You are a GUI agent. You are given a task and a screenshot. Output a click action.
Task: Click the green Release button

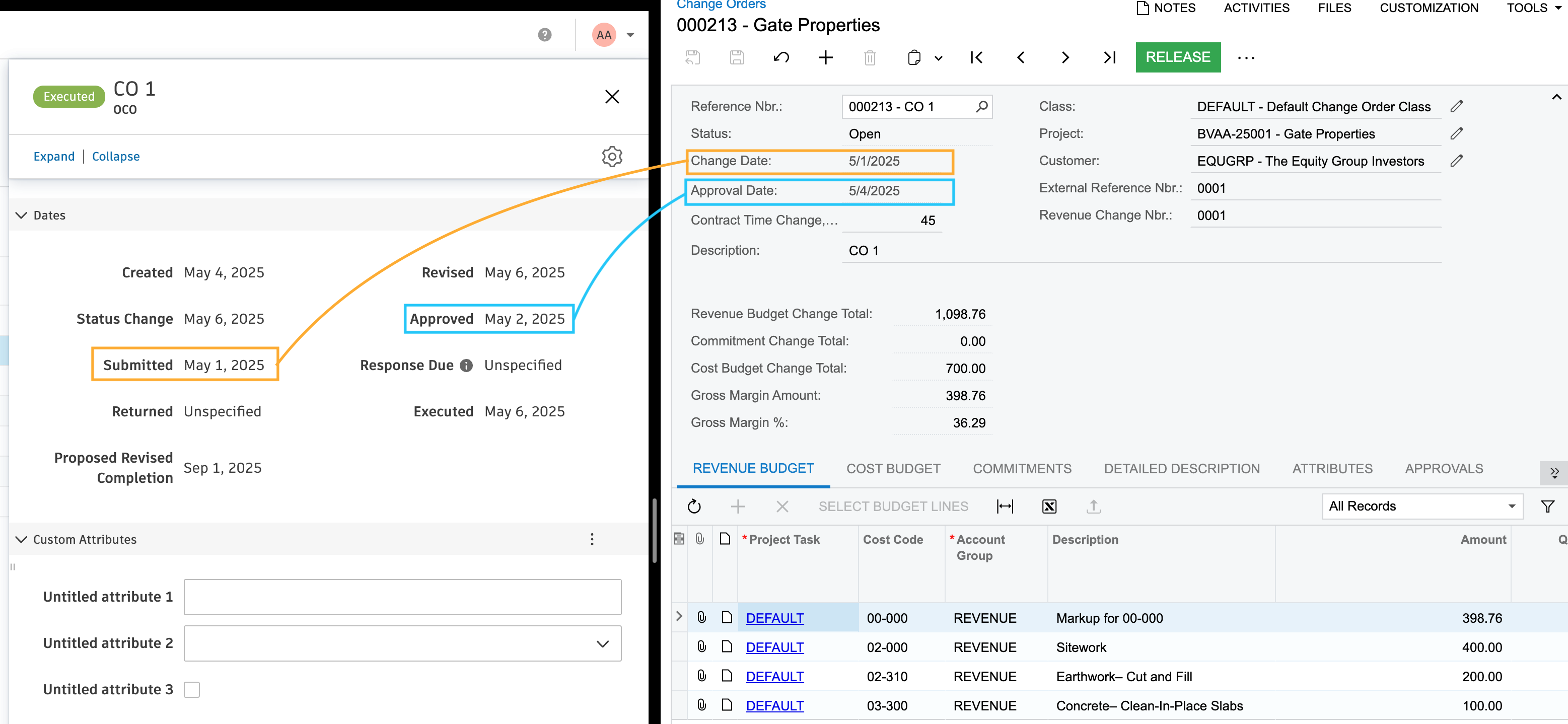[x=1177, y=57]
